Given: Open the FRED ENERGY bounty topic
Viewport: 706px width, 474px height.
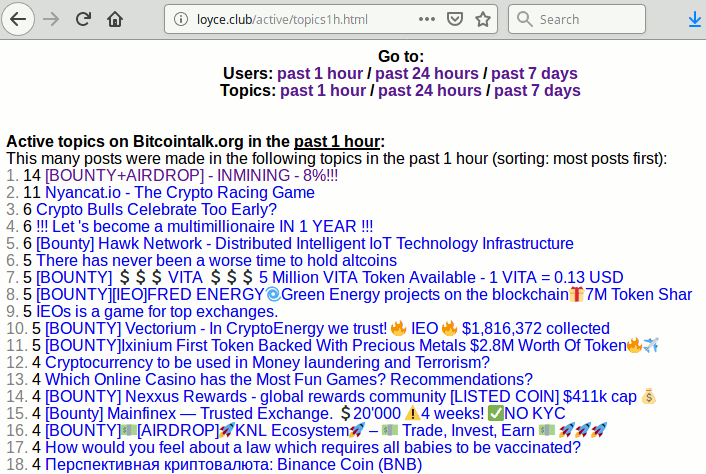Looking at the screenshot, I should coord(364,294).
